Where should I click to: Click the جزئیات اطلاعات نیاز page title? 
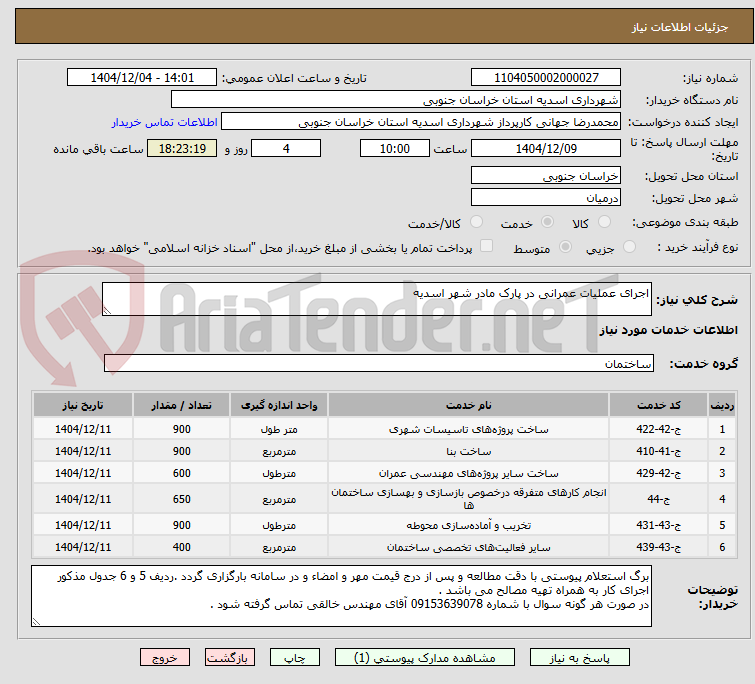[x=679, y=27]
